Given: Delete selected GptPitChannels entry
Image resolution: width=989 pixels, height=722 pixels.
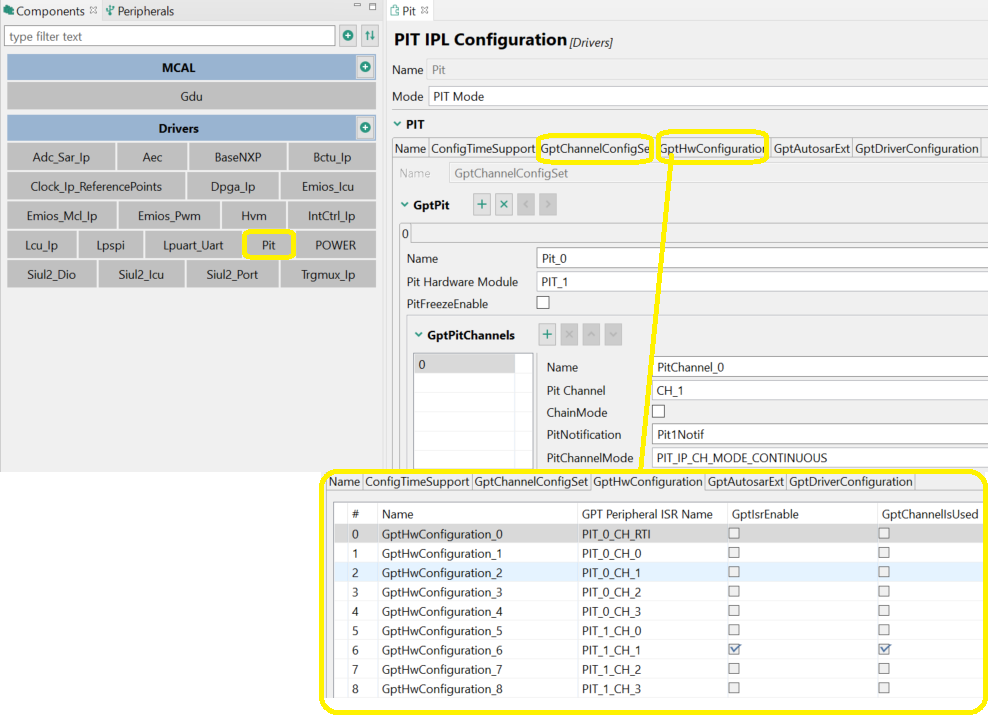Looking at the screenshot, I should pyautogui.click(x=569, y=335).
